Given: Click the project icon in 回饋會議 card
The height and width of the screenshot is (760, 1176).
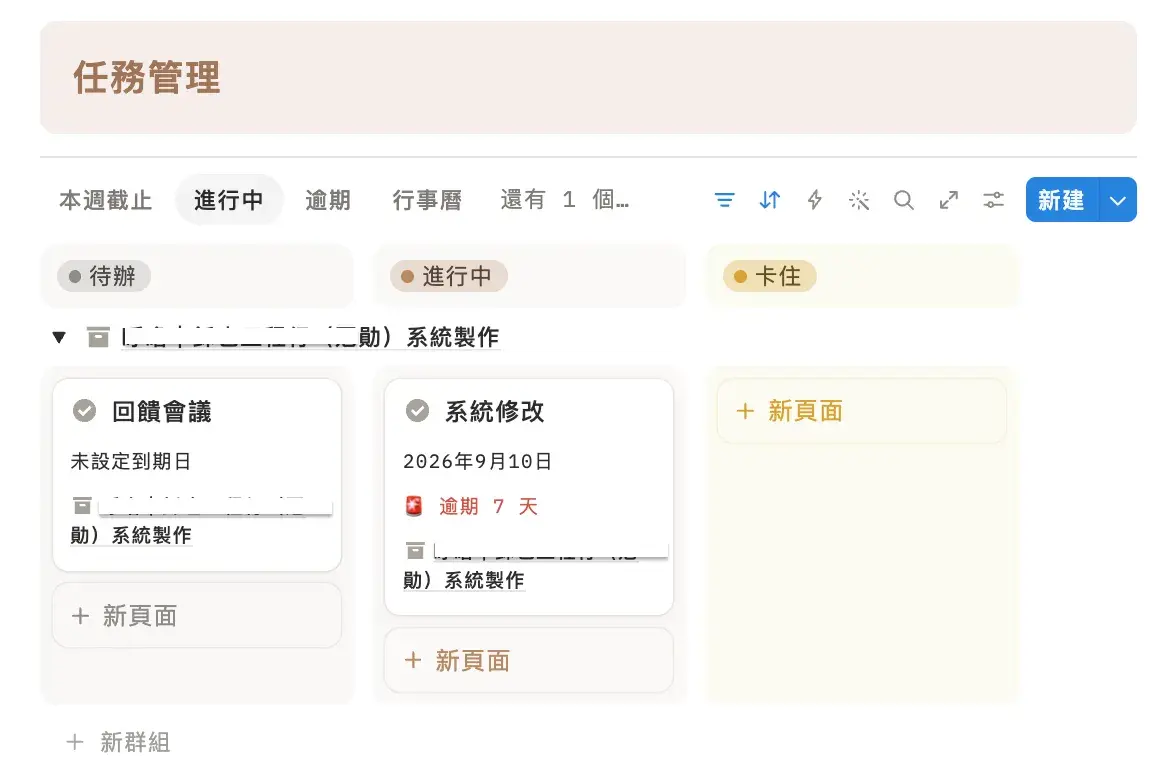Looking at the screenshot, I should click(x=82, y=506).
